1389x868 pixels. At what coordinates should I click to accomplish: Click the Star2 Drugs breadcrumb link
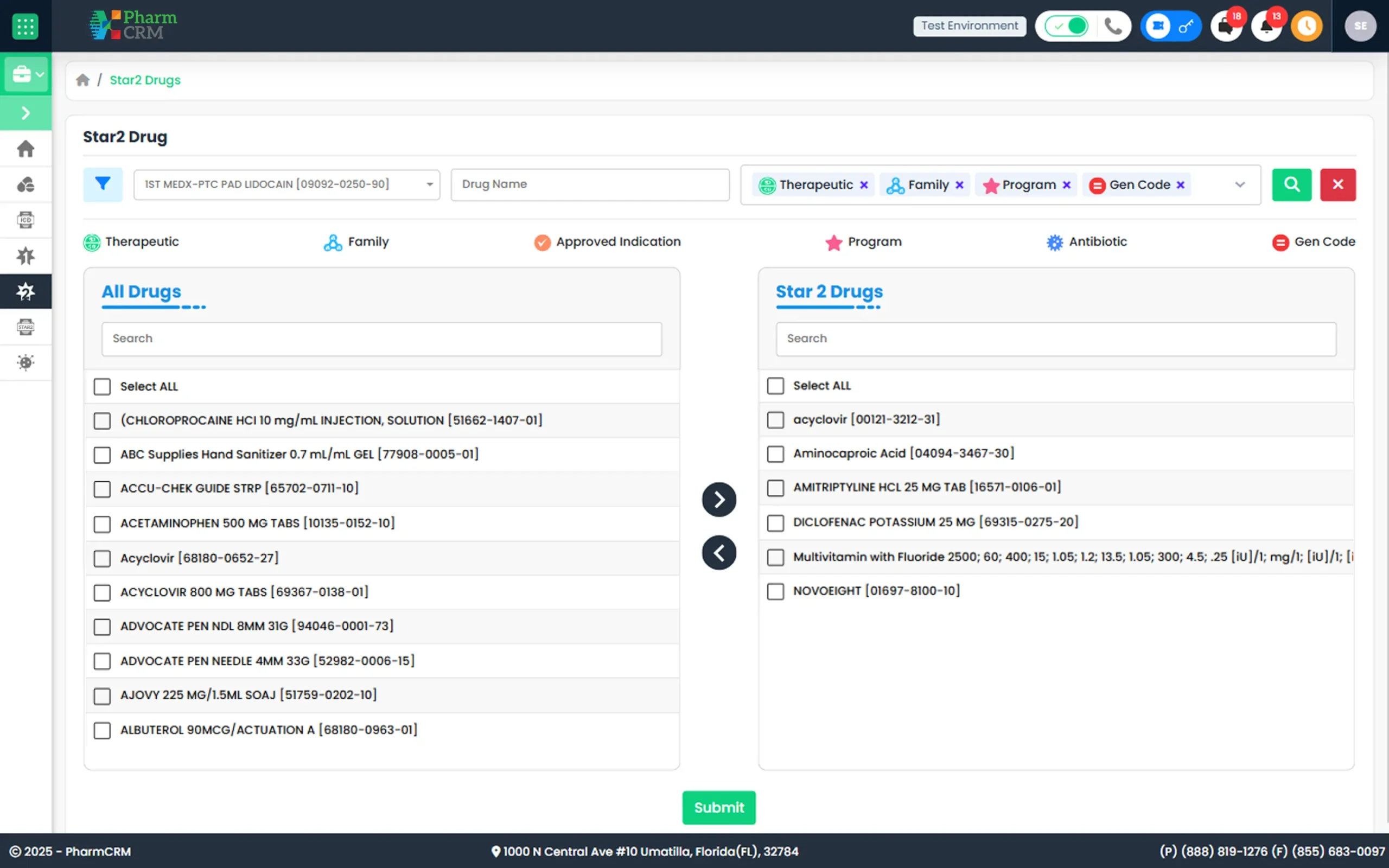pos(145,80)
